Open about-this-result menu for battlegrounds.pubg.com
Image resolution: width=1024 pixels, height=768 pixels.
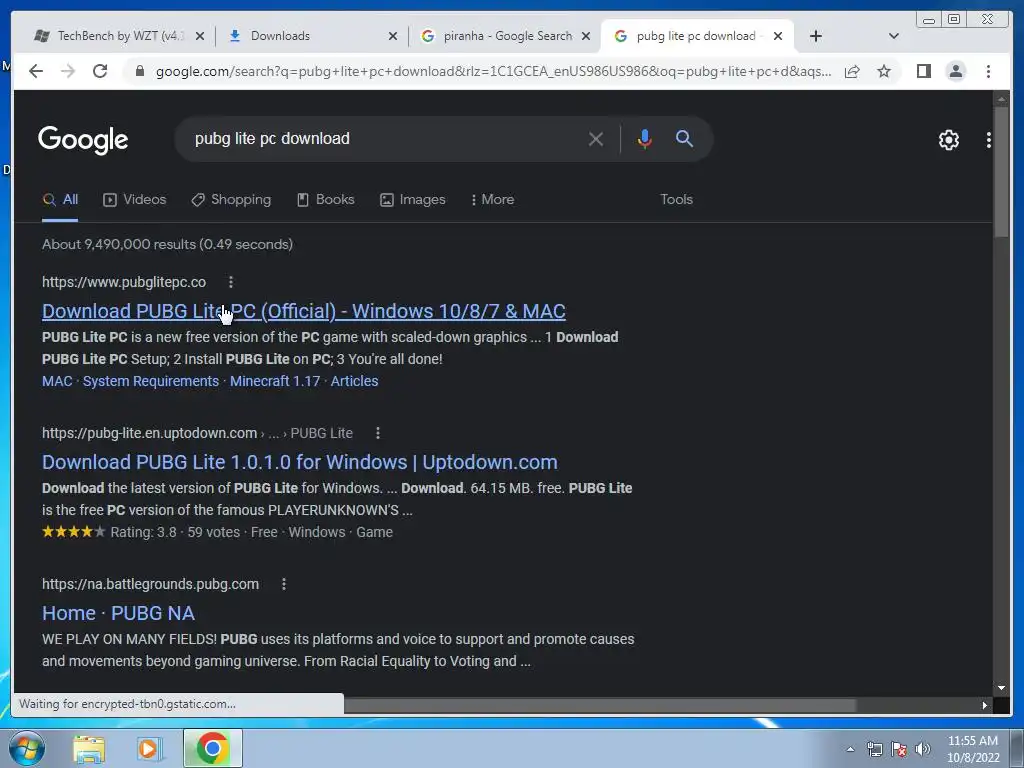tap(283, 584)
